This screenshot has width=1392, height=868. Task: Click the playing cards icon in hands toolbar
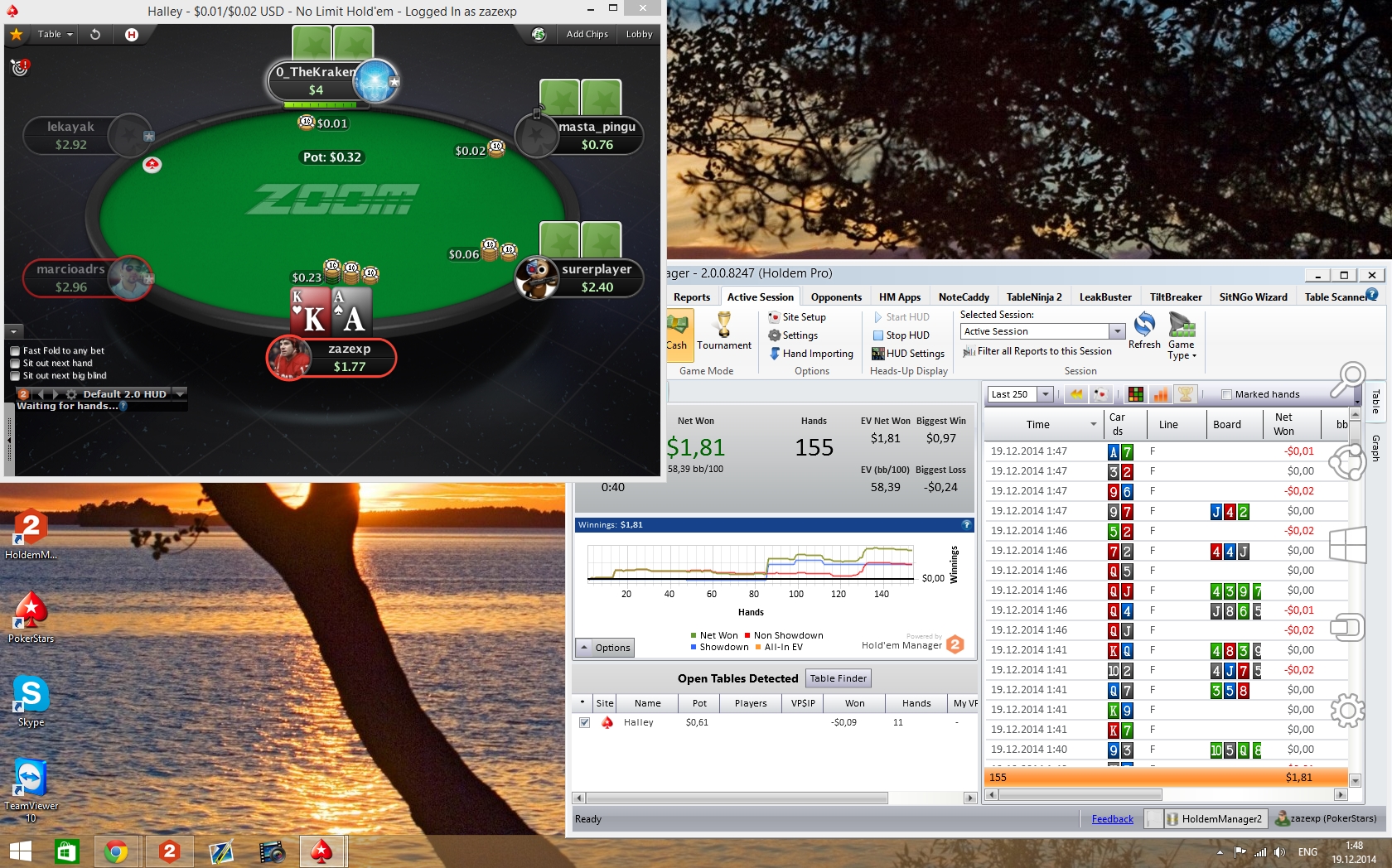(x=1100, y=394)
